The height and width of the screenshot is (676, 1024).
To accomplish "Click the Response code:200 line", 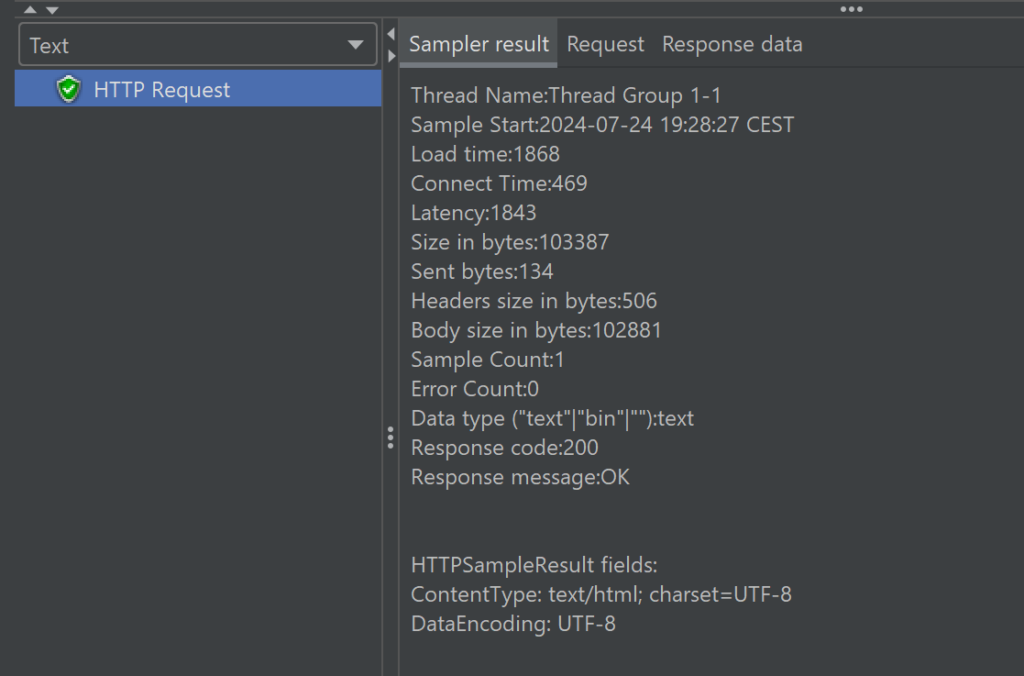I will 505,447.
